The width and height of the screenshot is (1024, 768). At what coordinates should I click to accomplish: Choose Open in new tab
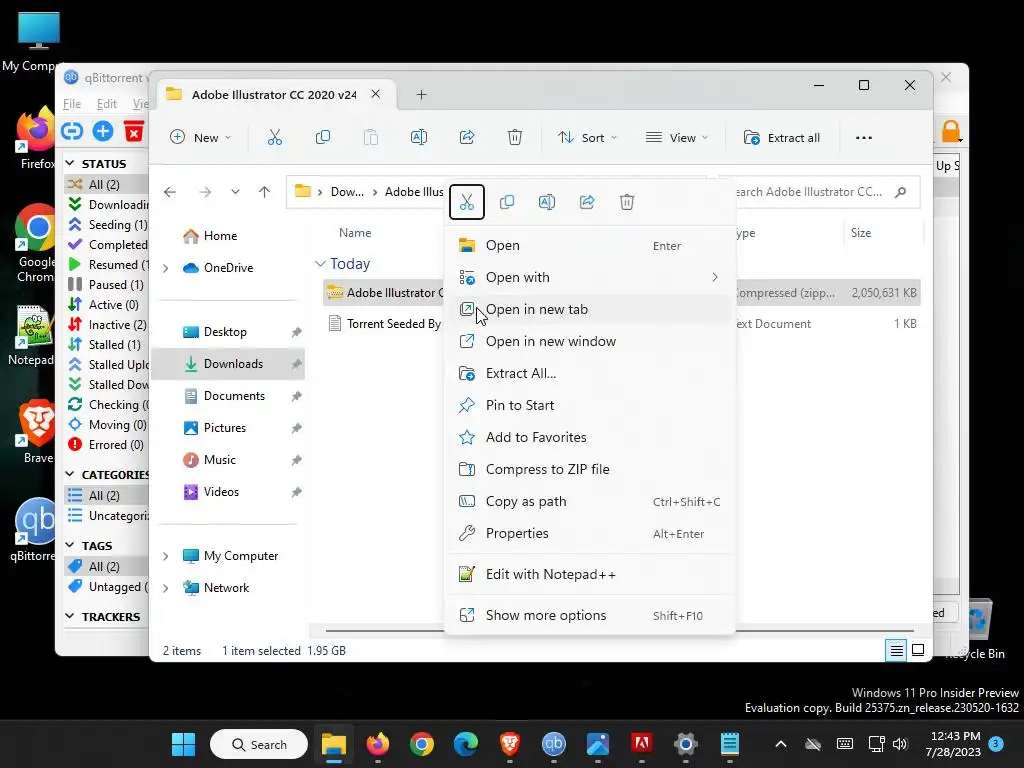pos(590,310)
